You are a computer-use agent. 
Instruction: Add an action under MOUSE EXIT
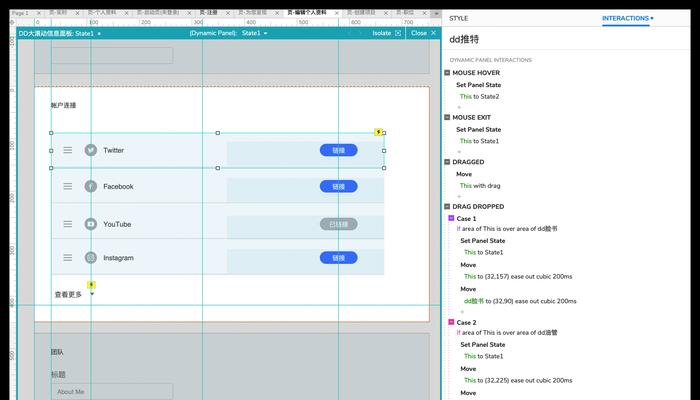point(459,152)
